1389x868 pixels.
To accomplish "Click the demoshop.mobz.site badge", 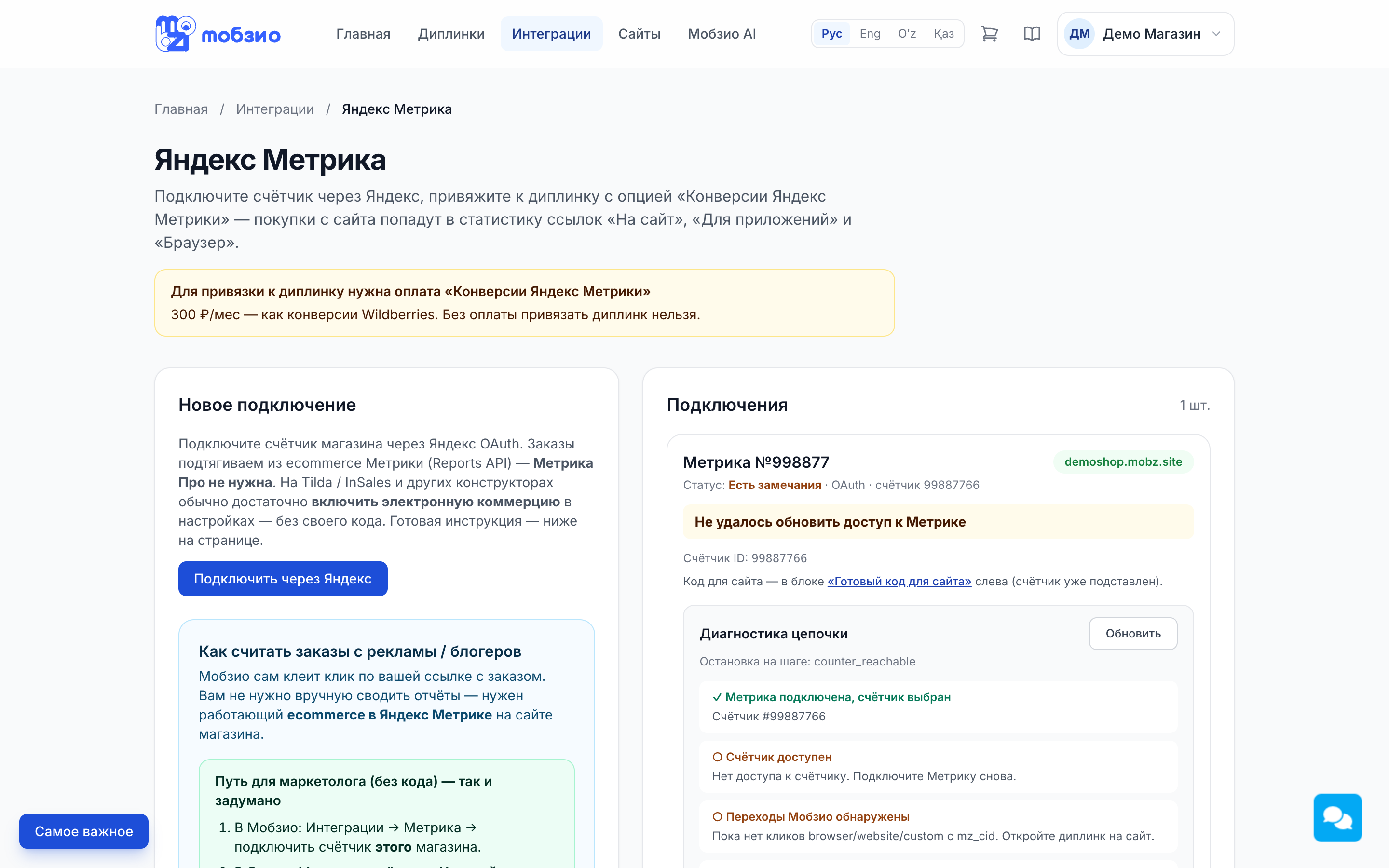I will pyautogui.click(x=1123, y=462).
